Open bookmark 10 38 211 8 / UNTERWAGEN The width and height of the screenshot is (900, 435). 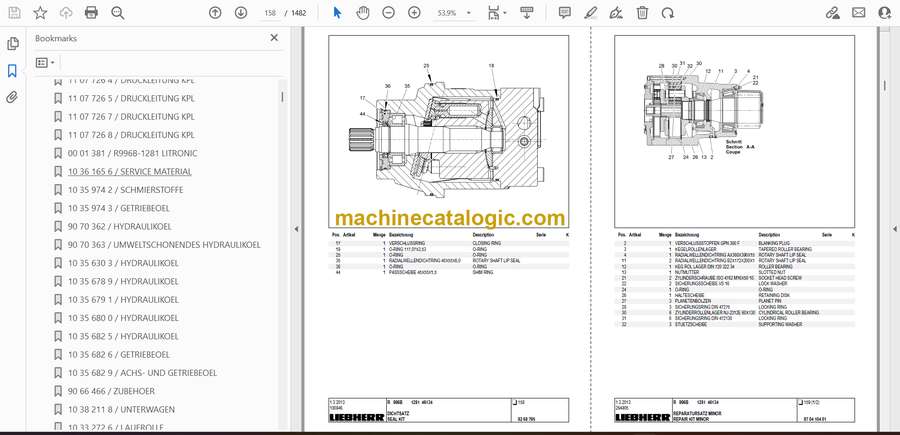(x=121, y=409)
